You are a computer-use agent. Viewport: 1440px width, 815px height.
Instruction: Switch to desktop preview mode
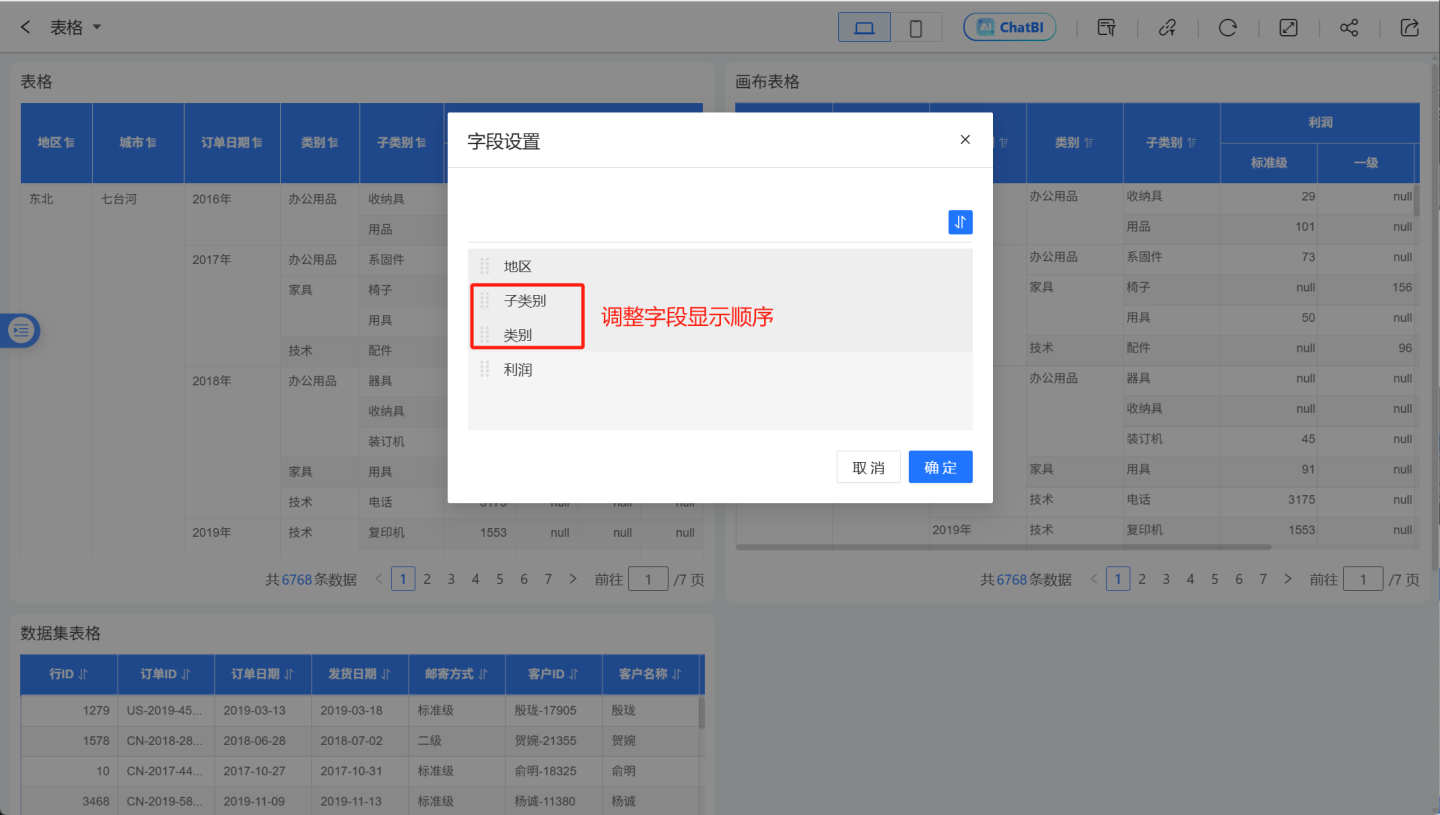point(865,28)
